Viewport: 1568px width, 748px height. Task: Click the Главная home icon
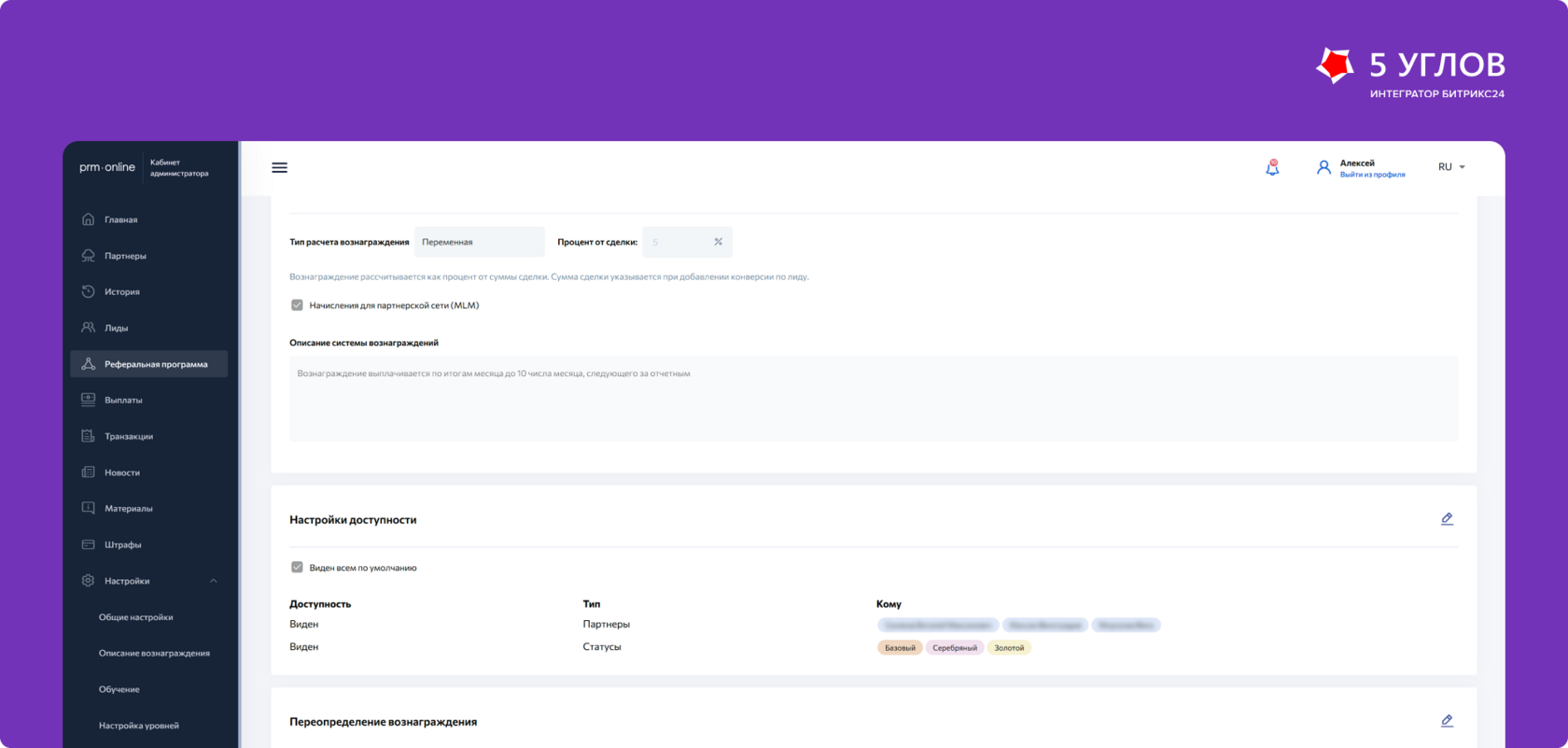[x=88, y=219]
